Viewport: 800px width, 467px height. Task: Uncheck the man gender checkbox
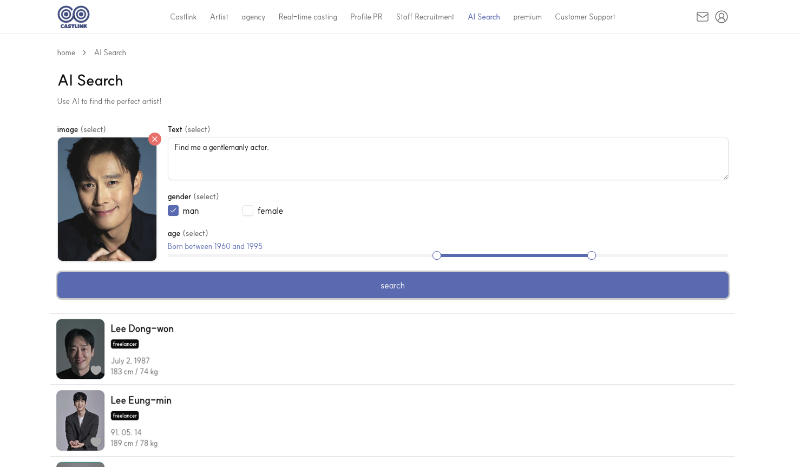point(173,210)
